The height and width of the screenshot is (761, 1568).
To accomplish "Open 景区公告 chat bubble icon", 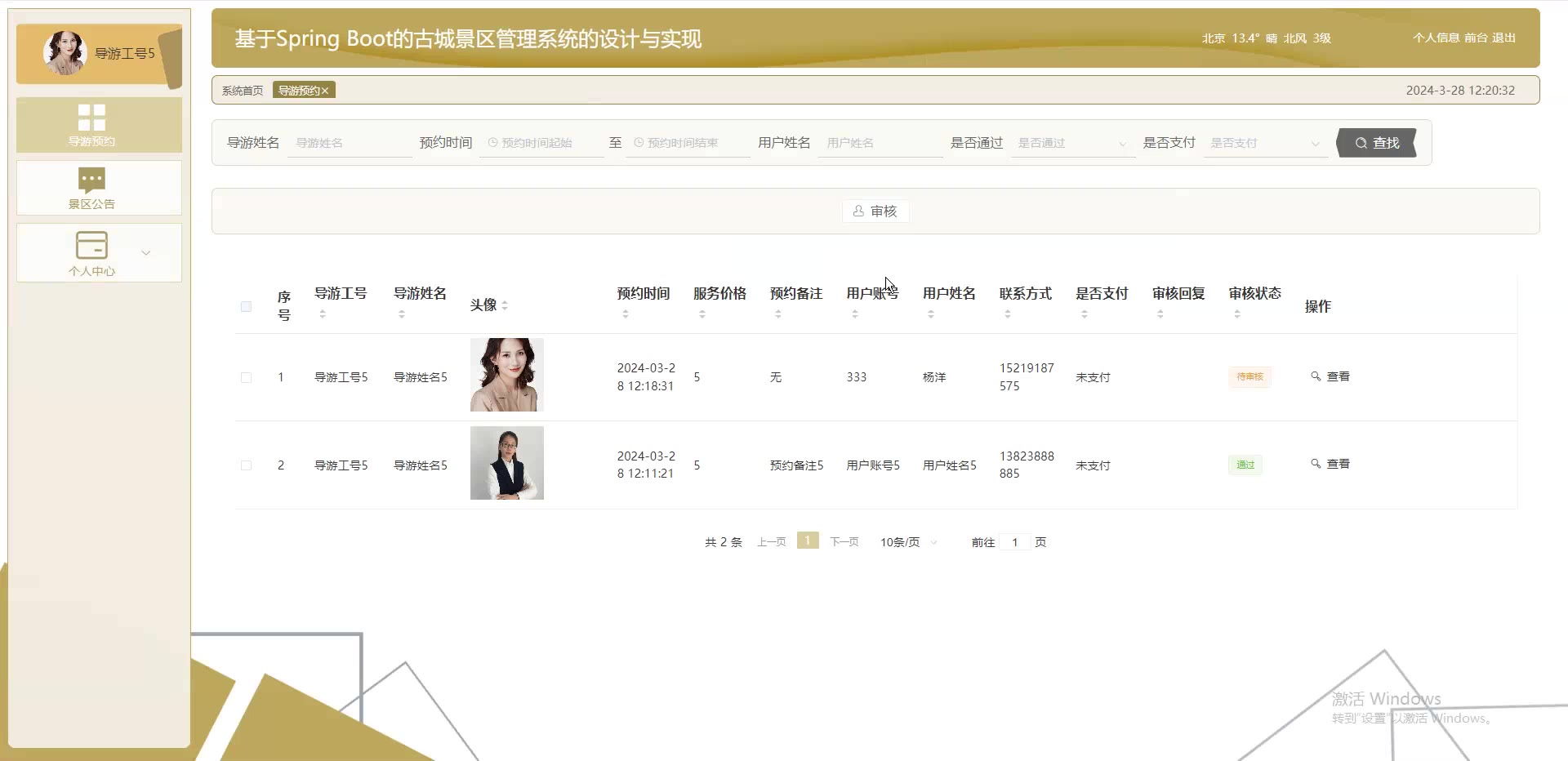I will [91, 180].
